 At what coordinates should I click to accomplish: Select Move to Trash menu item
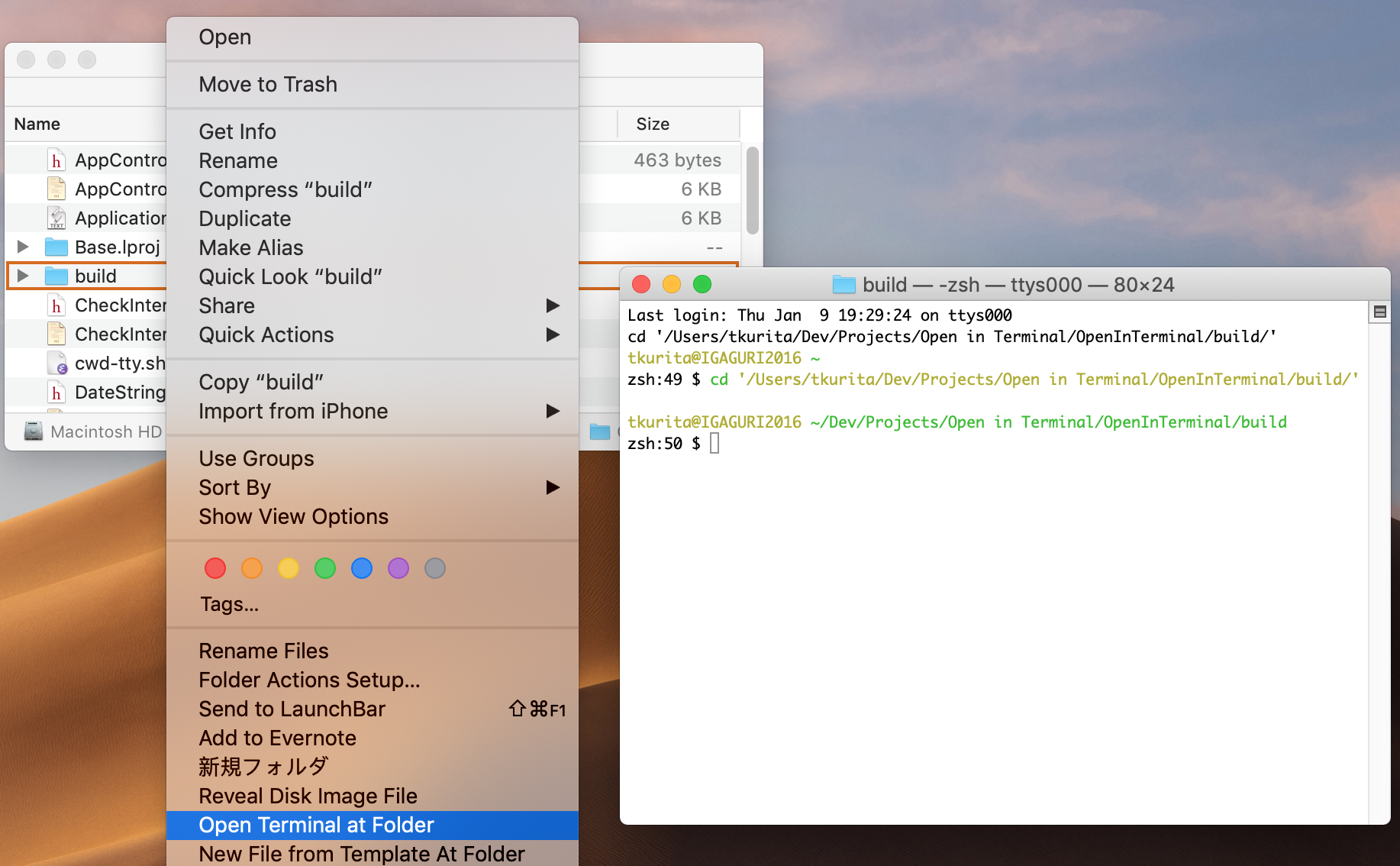pos(268,84)
